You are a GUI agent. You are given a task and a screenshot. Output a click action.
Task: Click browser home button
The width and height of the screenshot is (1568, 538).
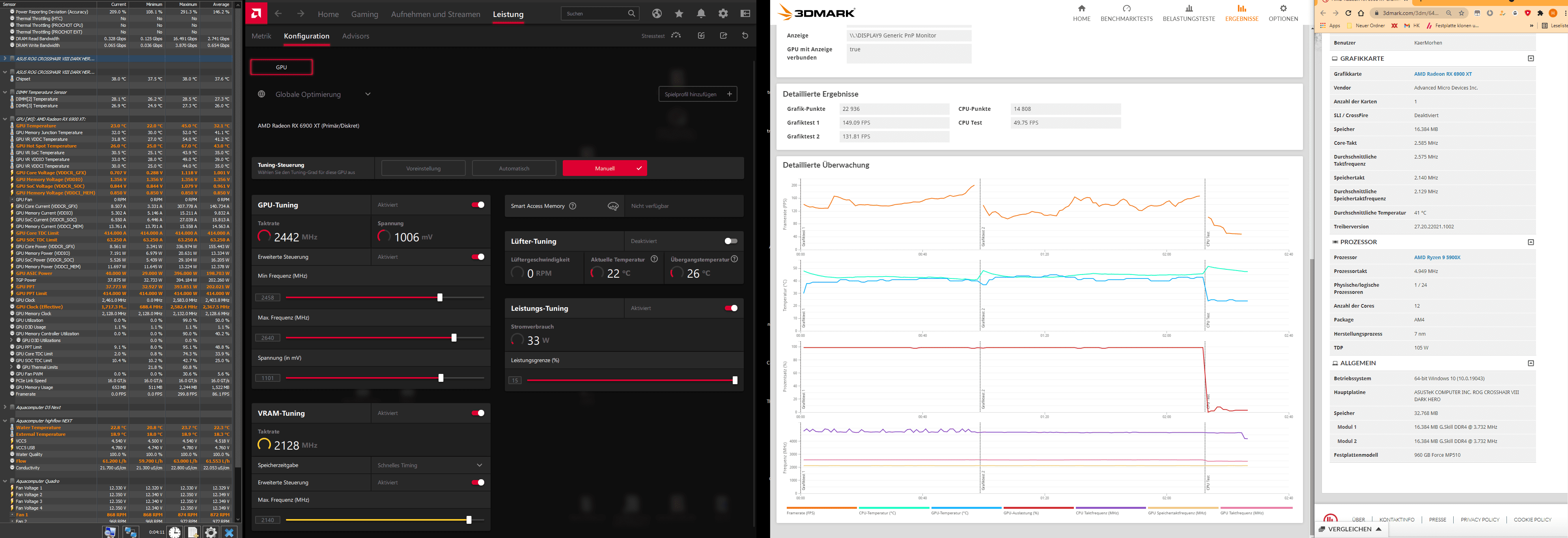click(1361, 13)
